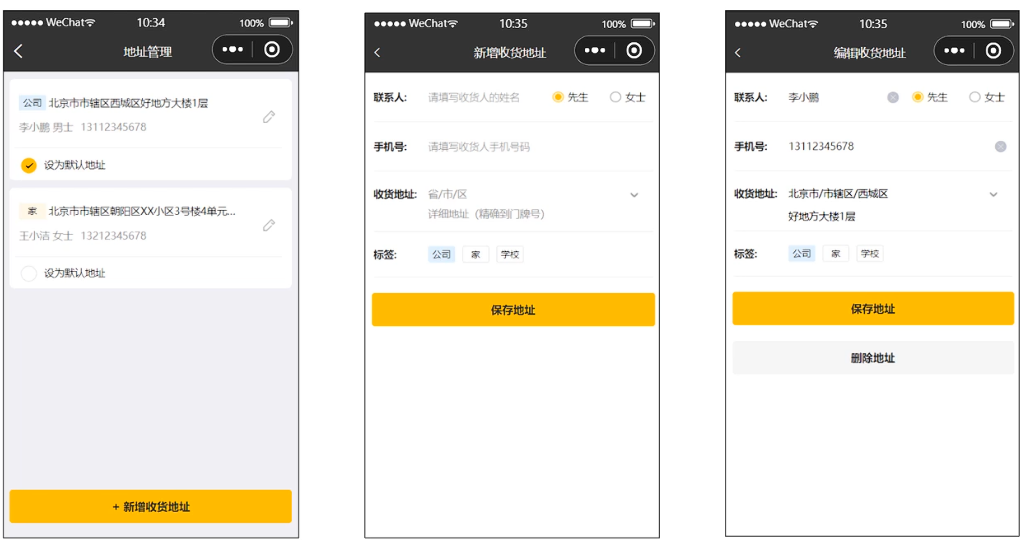The height and width of the screenshot is (540, 1025).
Task: Tap the + 新增收货地址 button
Action: tap(150, 507)
